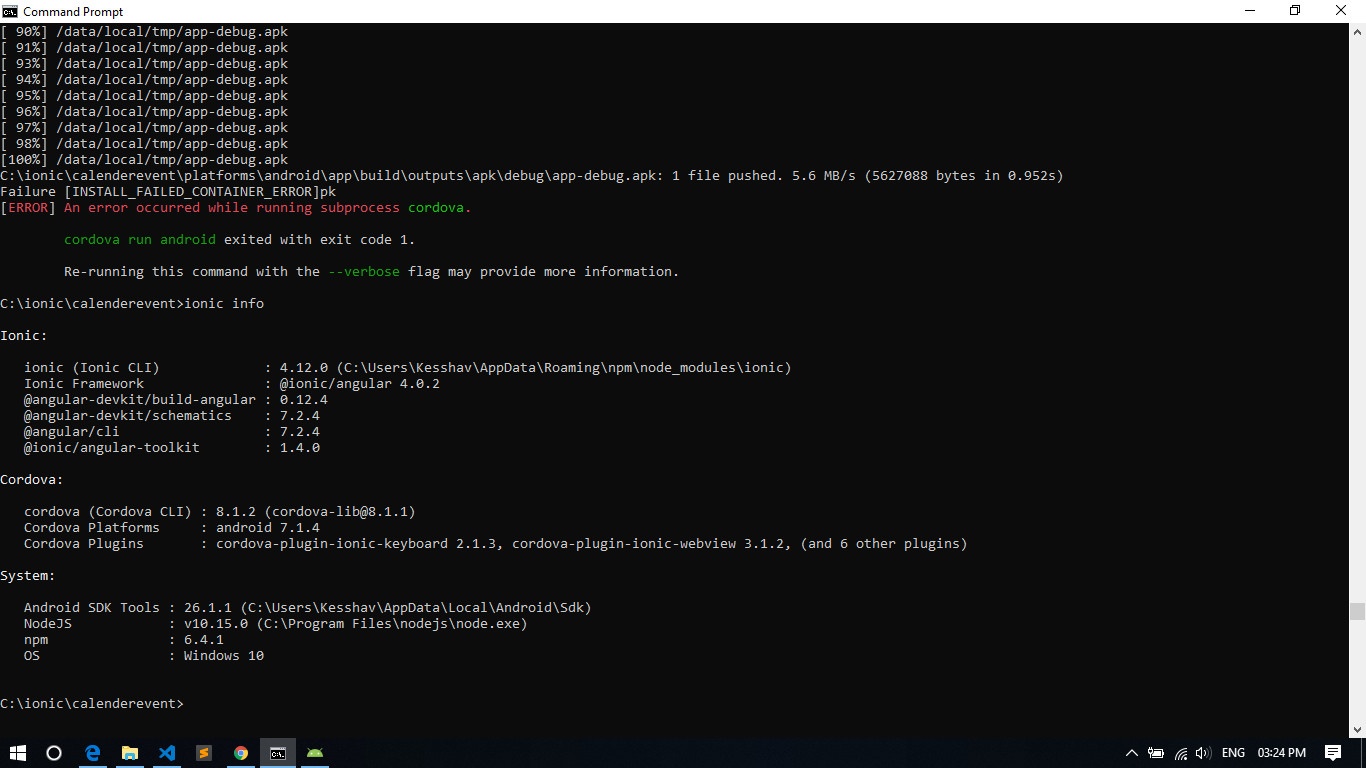Viewport: 1366px width, 768px height.
Task: Open the battery status tray icon
Action: tap(1156, 753)
